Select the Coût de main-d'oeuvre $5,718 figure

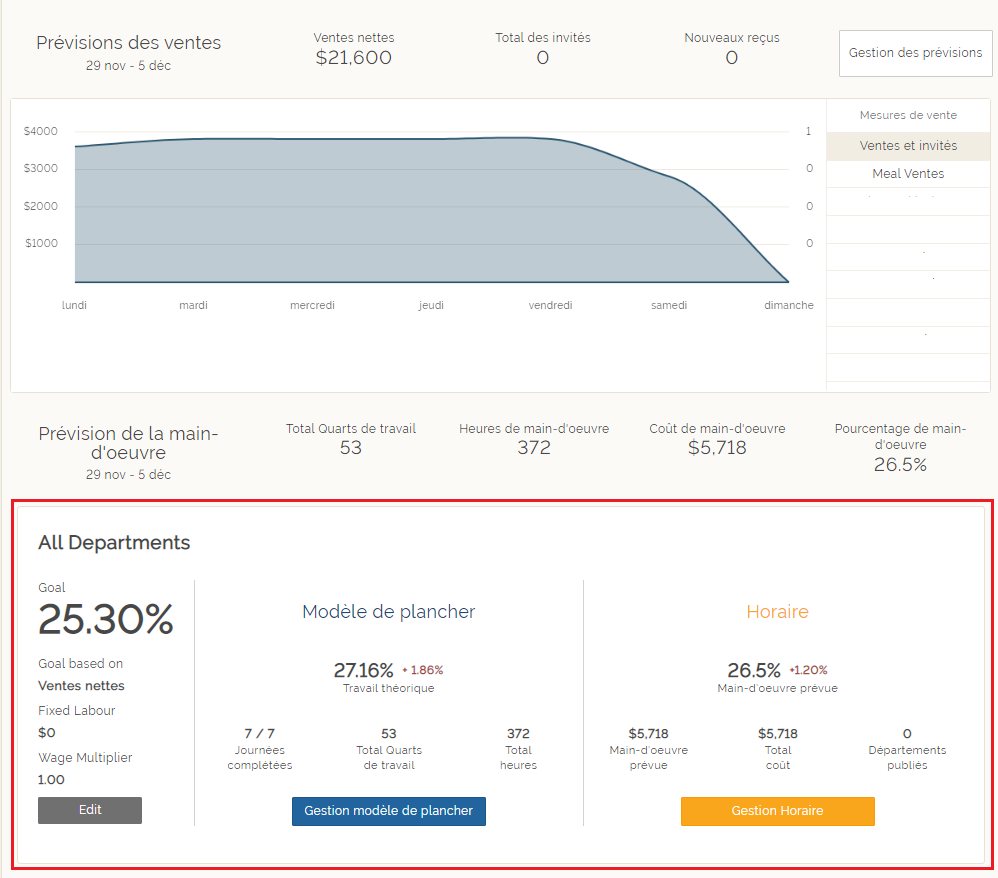click(x=717, y=448)
